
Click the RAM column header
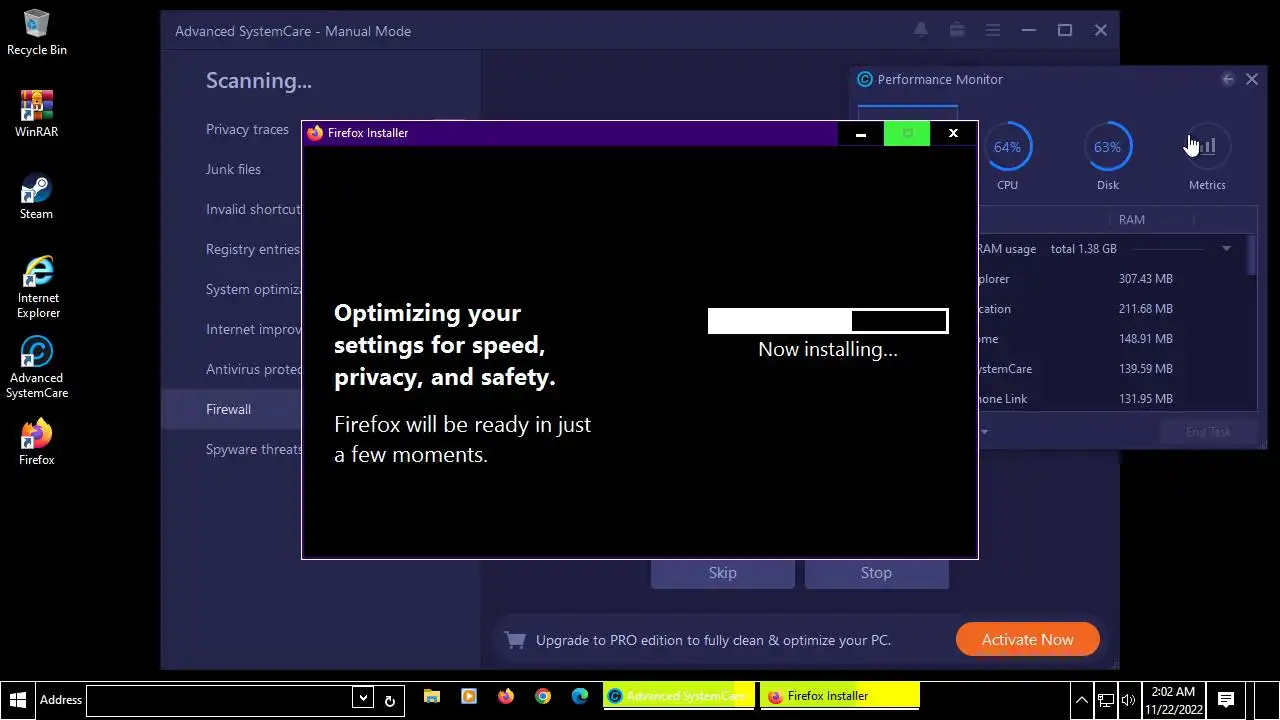coord(1132,219)
